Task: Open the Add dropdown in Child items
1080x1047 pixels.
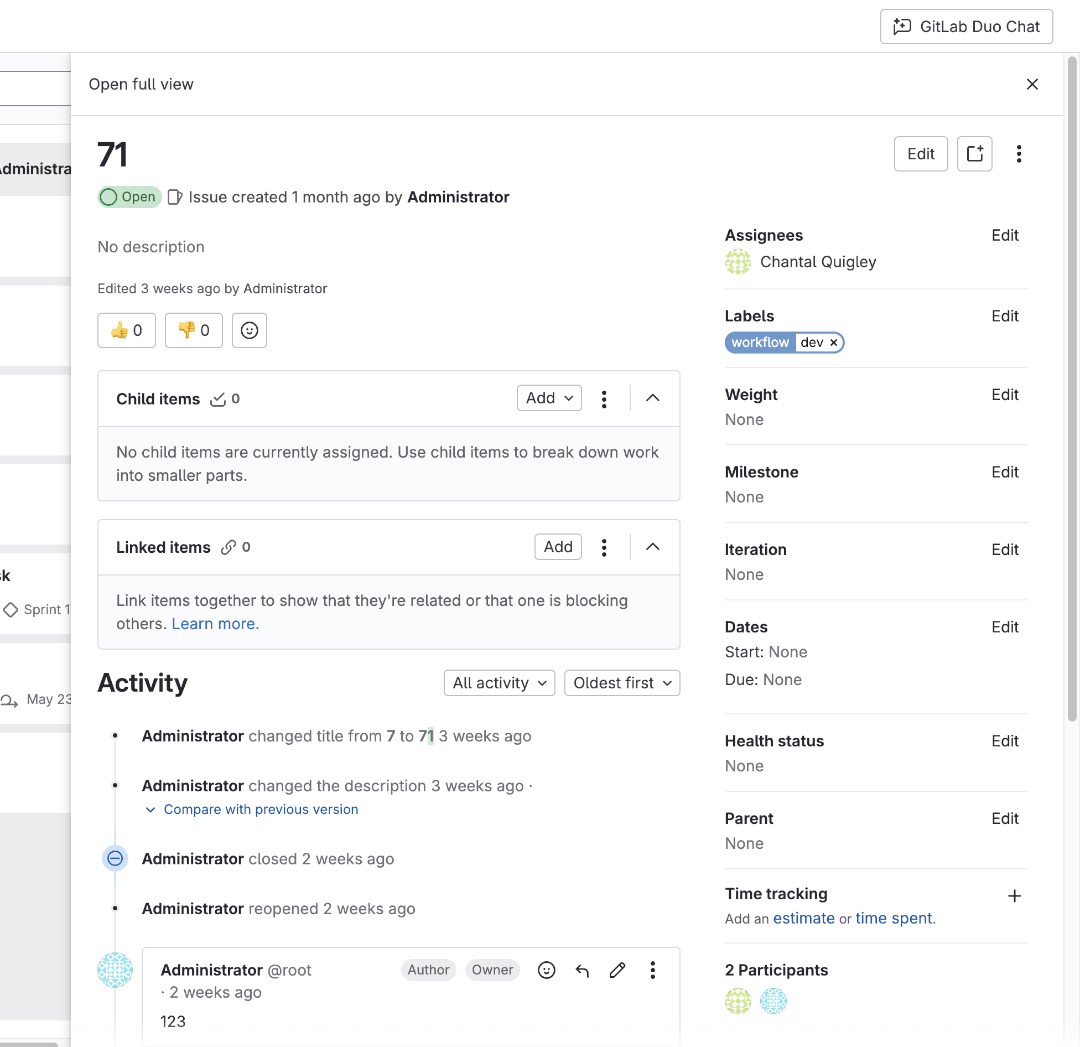Action: pyautogui.click(x=548, y=398)
